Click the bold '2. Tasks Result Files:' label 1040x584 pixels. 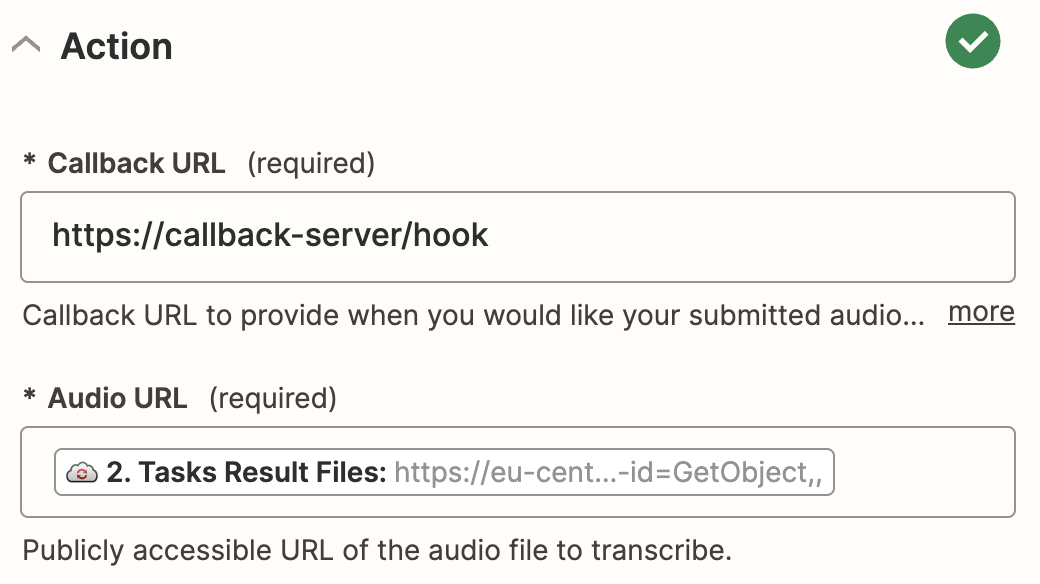246,473
